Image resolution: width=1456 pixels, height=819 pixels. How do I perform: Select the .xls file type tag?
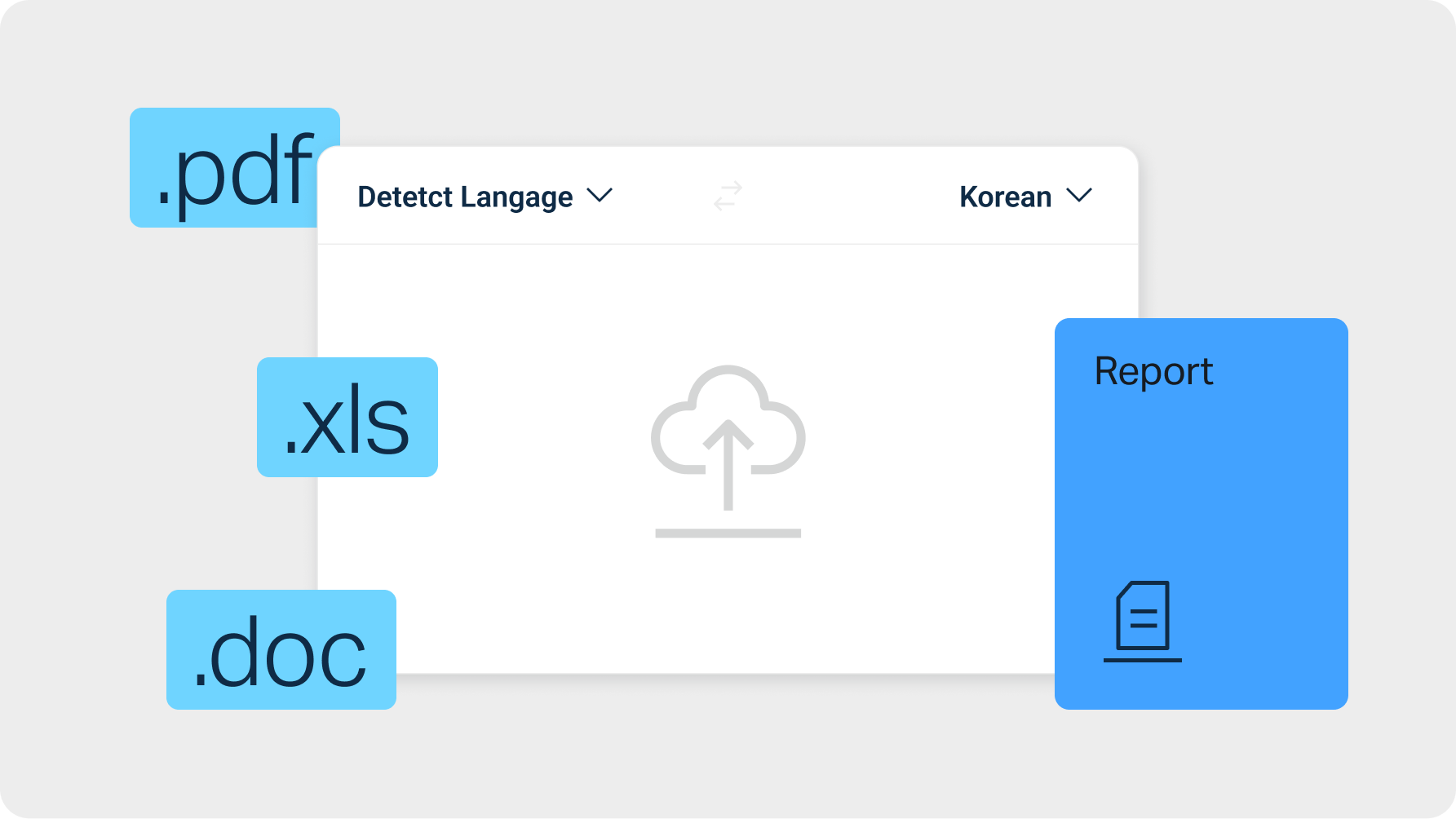347,418
